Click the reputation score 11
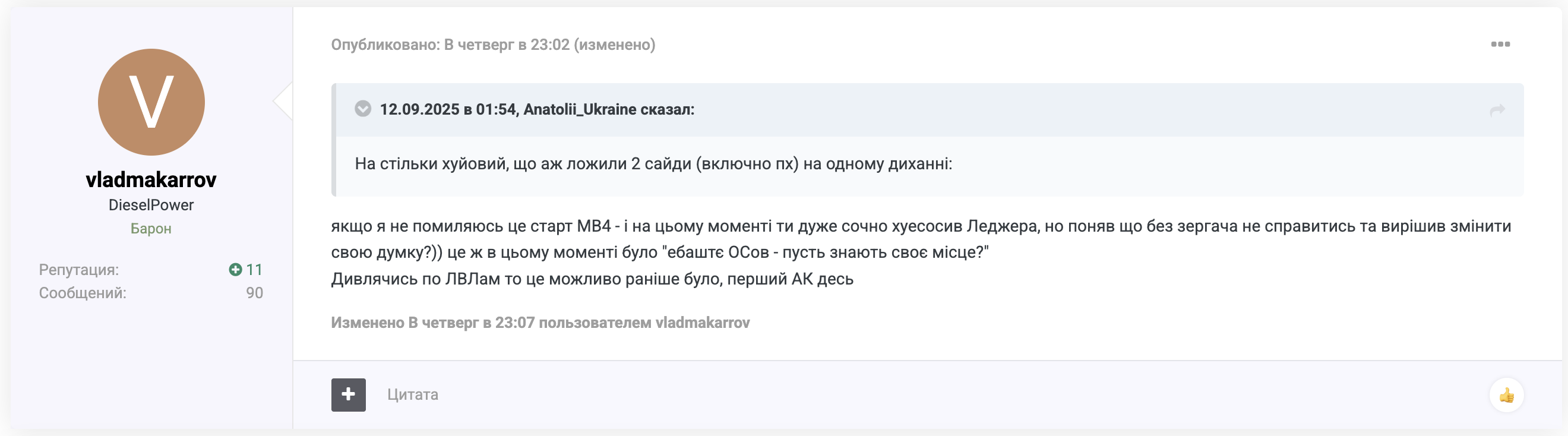The height and width of the screenshot is (436, 1568). pyautogui.click(x=254, y=269)
